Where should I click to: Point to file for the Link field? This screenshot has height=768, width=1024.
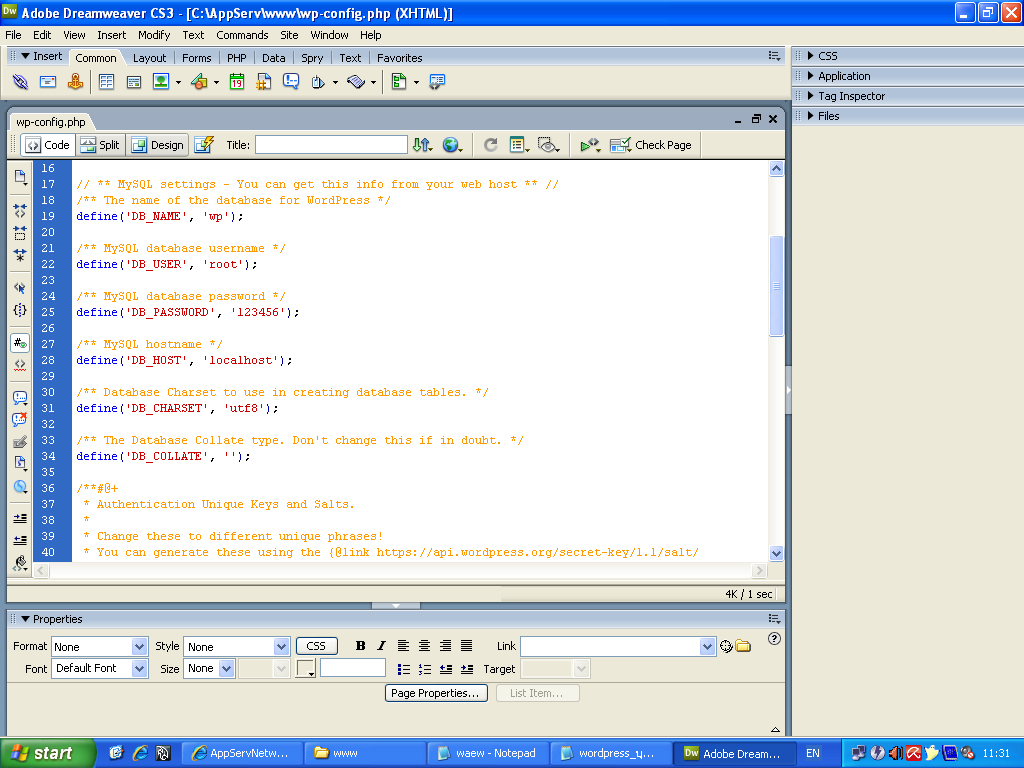(726, 647)
